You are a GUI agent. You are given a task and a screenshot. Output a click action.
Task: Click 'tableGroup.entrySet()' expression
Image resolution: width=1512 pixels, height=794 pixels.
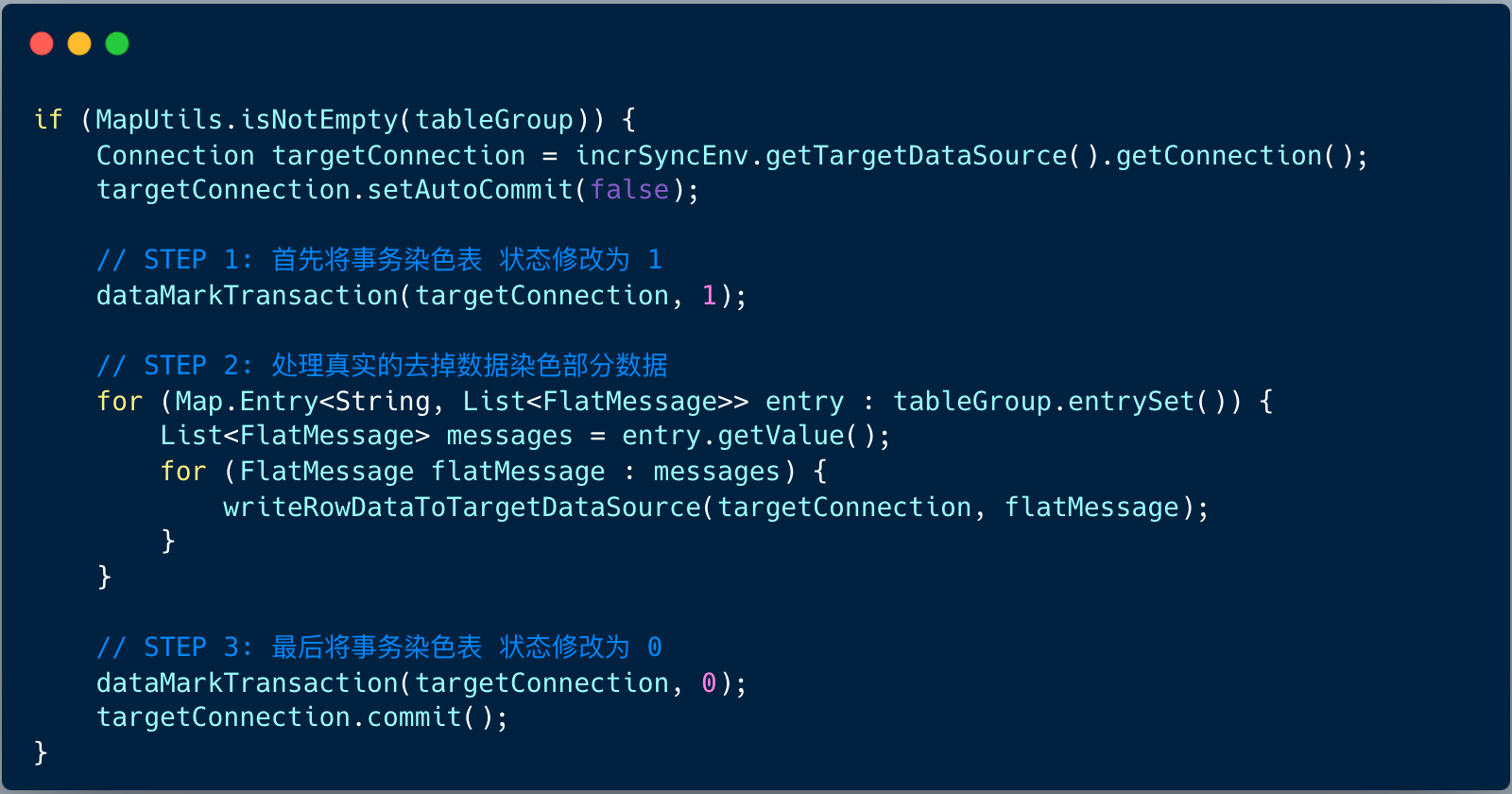point(1059,402)
